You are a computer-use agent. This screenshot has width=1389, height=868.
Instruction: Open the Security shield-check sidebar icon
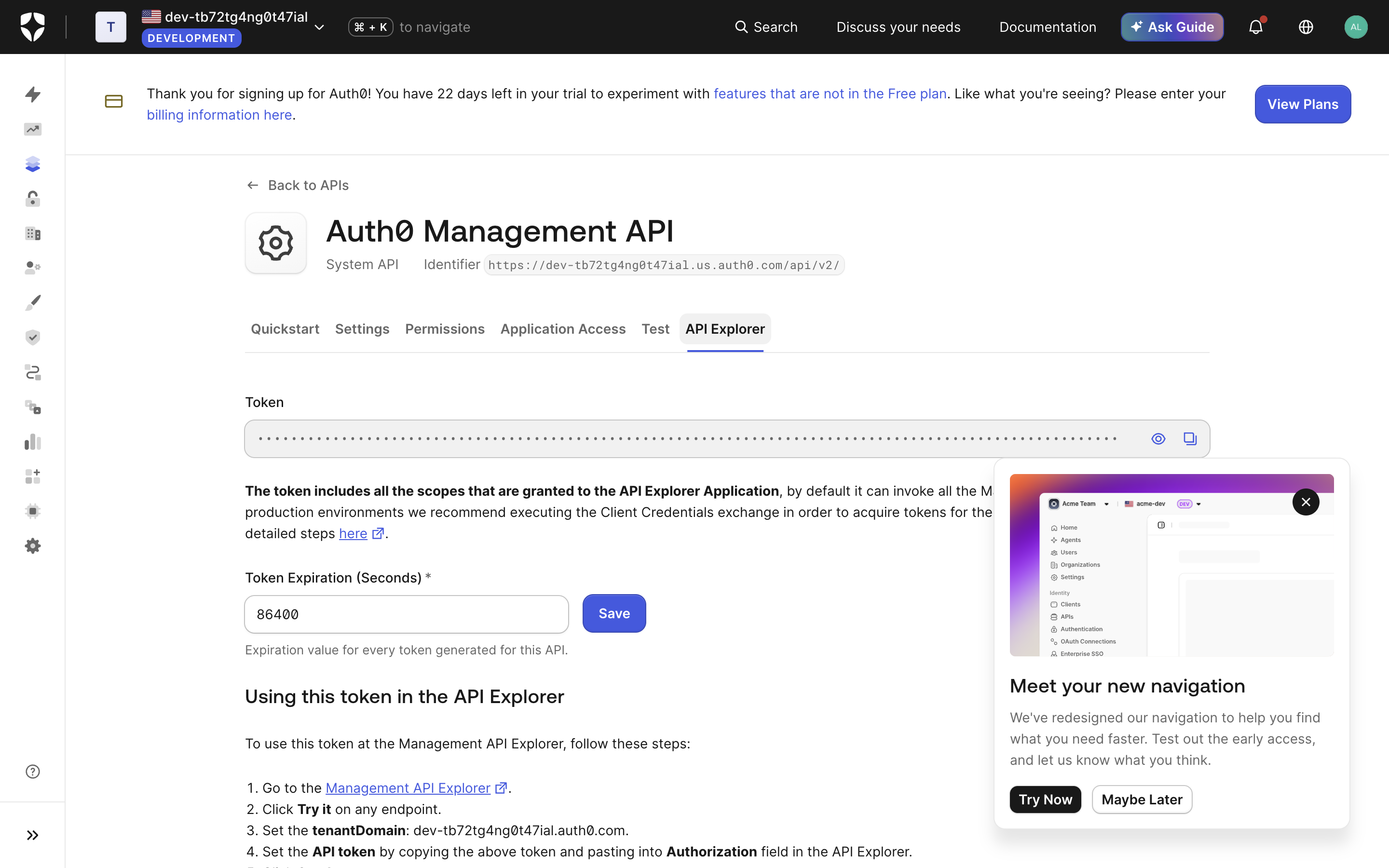point(33,338)
